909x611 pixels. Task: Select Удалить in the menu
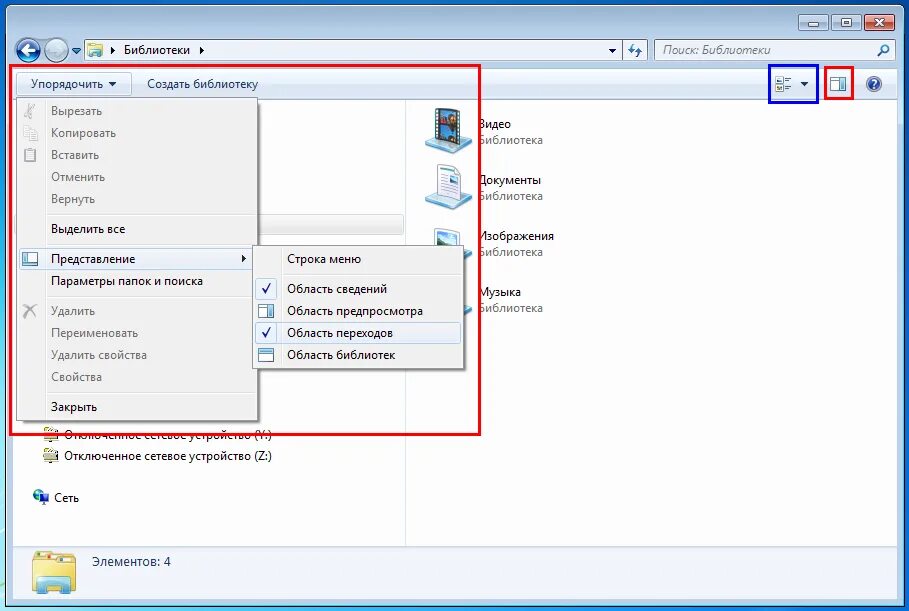point(137,311)
